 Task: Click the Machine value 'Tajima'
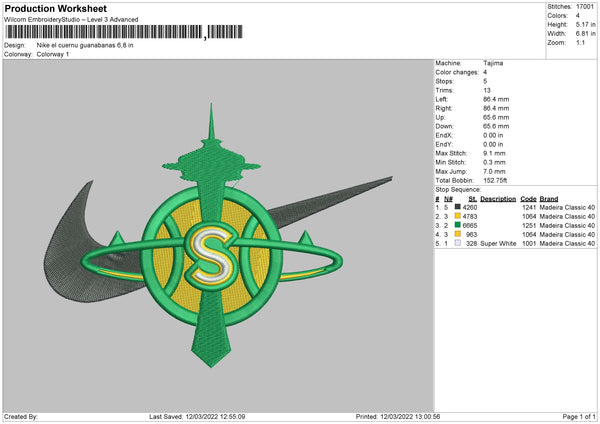pos(493,63)
